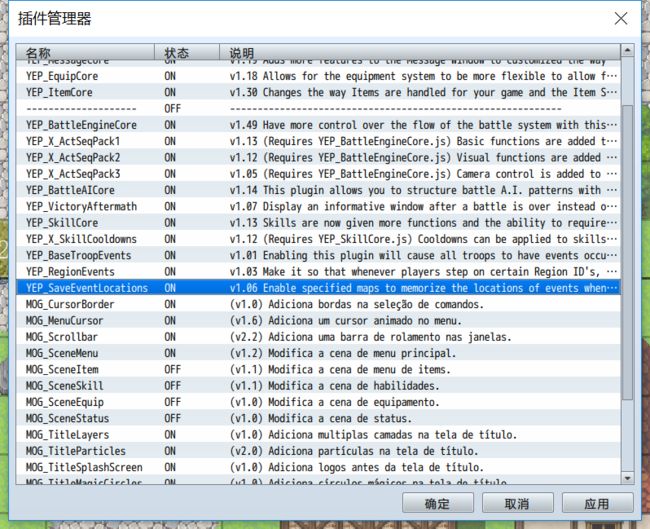Click the scrollbar up arrow
The image size is (650, 529).
click(627, 50)
